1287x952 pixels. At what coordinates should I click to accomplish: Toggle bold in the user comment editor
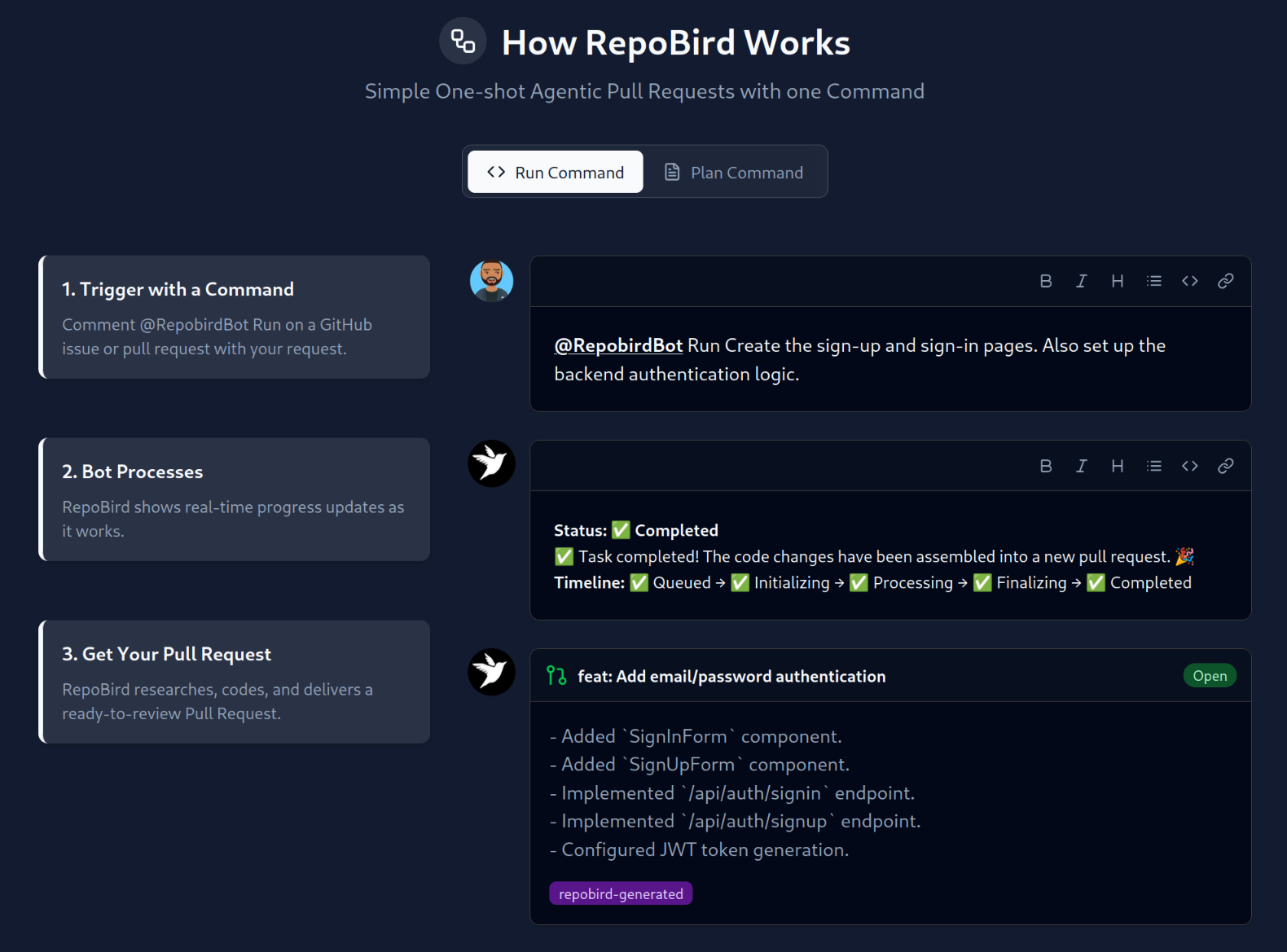coord(1046,281)
